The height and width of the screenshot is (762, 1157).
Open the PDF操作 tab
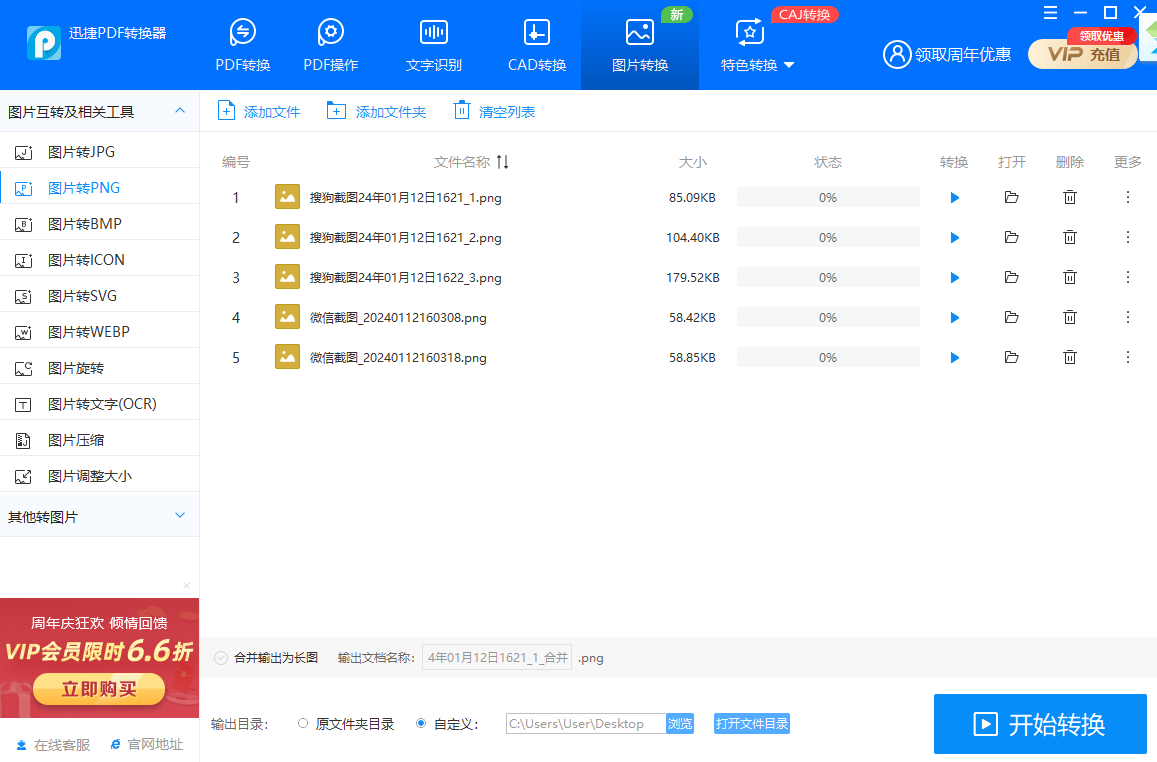point(331,46)
